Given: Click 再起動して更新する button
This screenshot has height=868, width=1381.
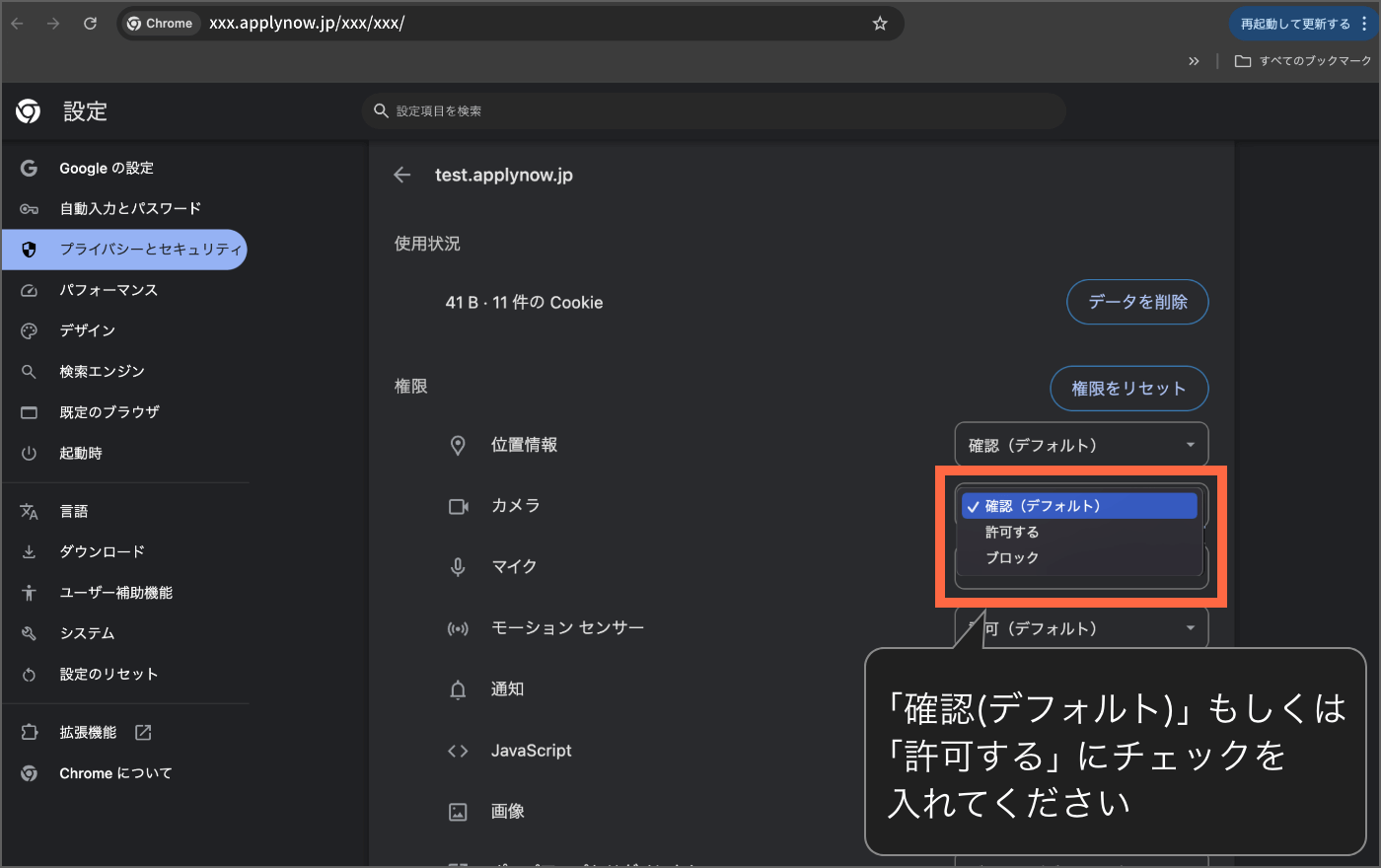Looking at the screenshot, I should [x=1295, y=24].
